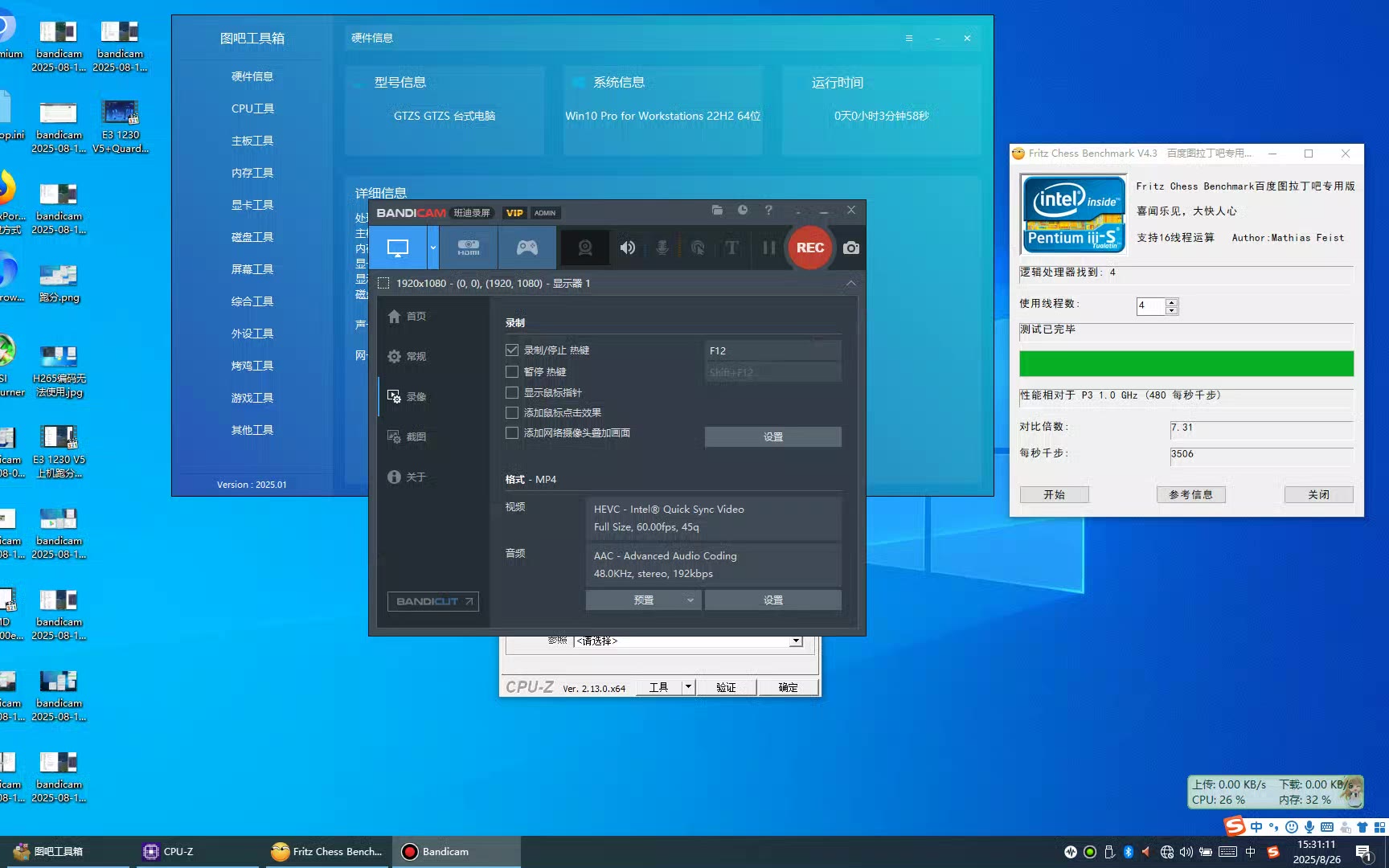Toggle Bandicam webcam overlay icon

(585, 248)
